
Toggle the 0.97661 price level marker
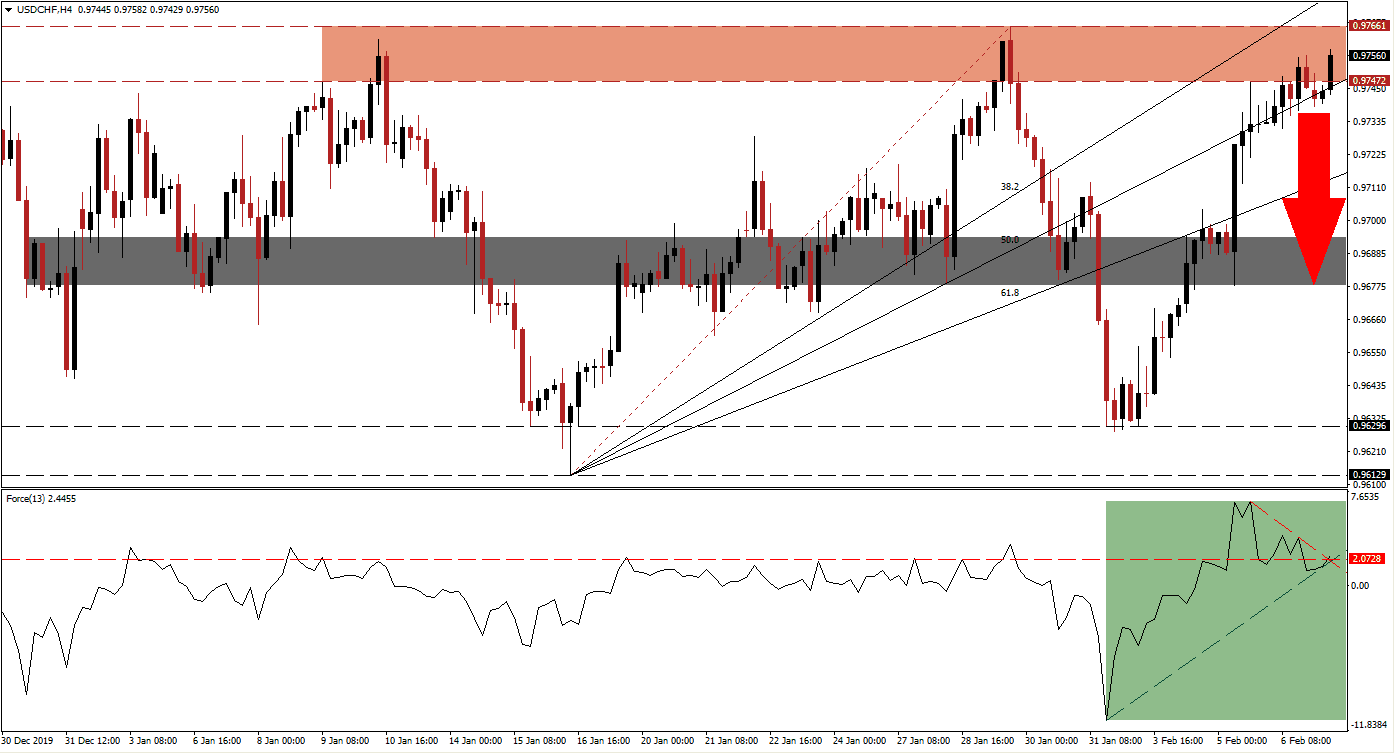(x=1370, y=28)
